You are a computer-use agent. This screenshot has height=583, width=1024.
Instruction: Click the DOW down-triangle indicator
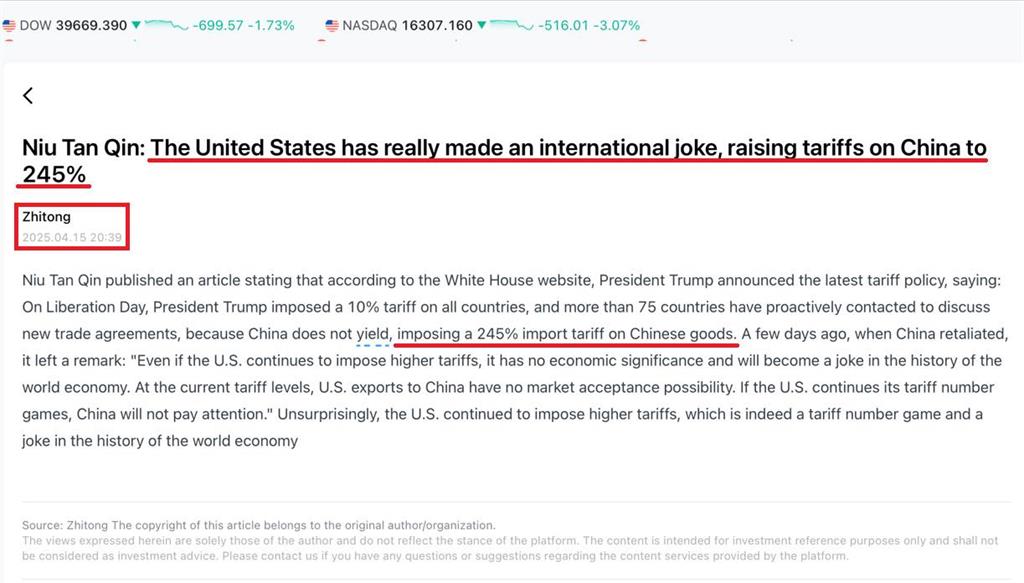pos(136,25)
